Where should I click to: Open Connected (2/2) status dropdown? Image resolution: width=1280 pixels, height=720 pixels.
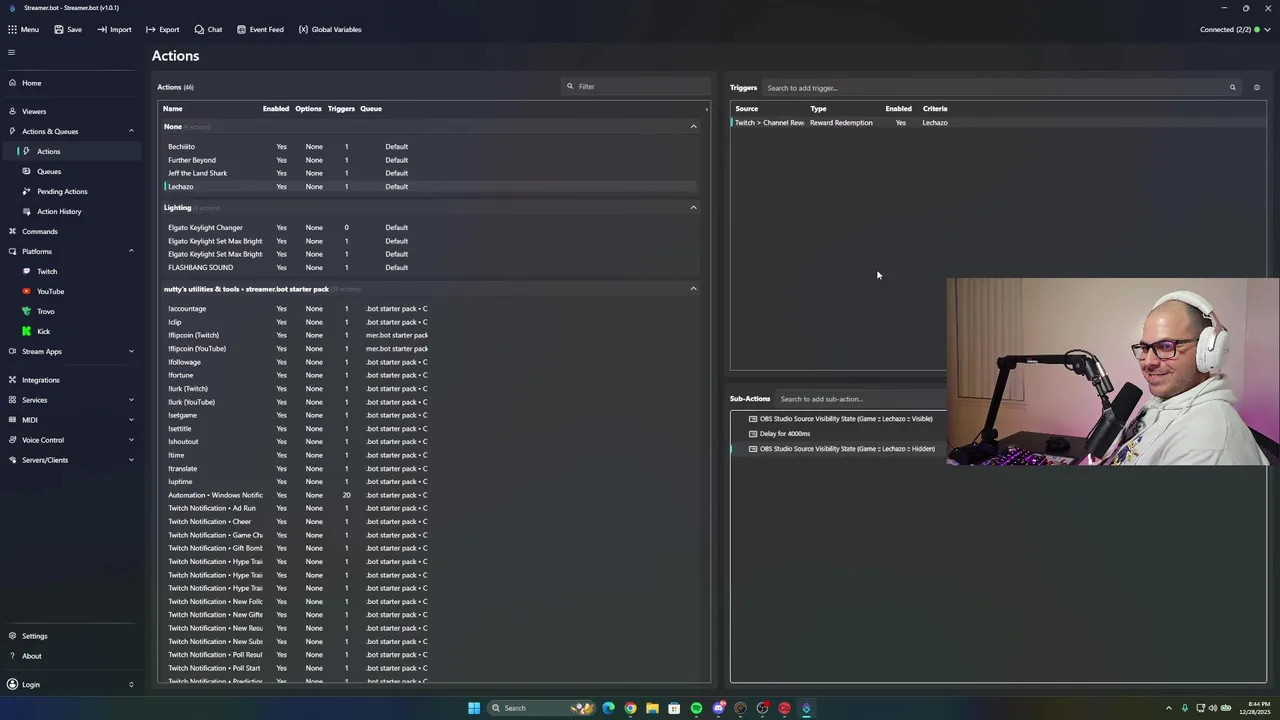1235,29
